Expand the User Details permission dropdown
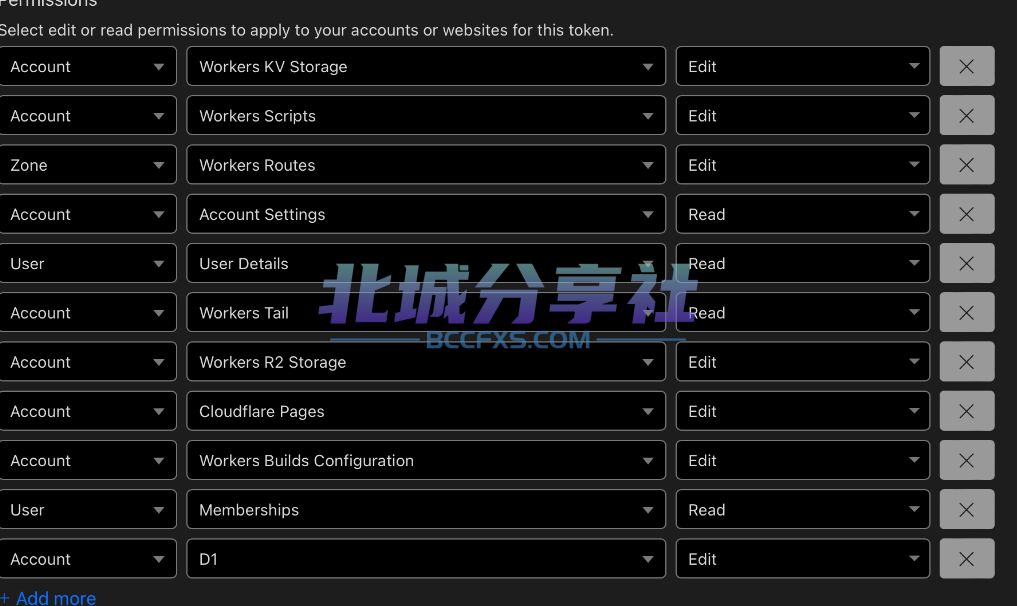The image size is (1019, 606). [426, 263]
